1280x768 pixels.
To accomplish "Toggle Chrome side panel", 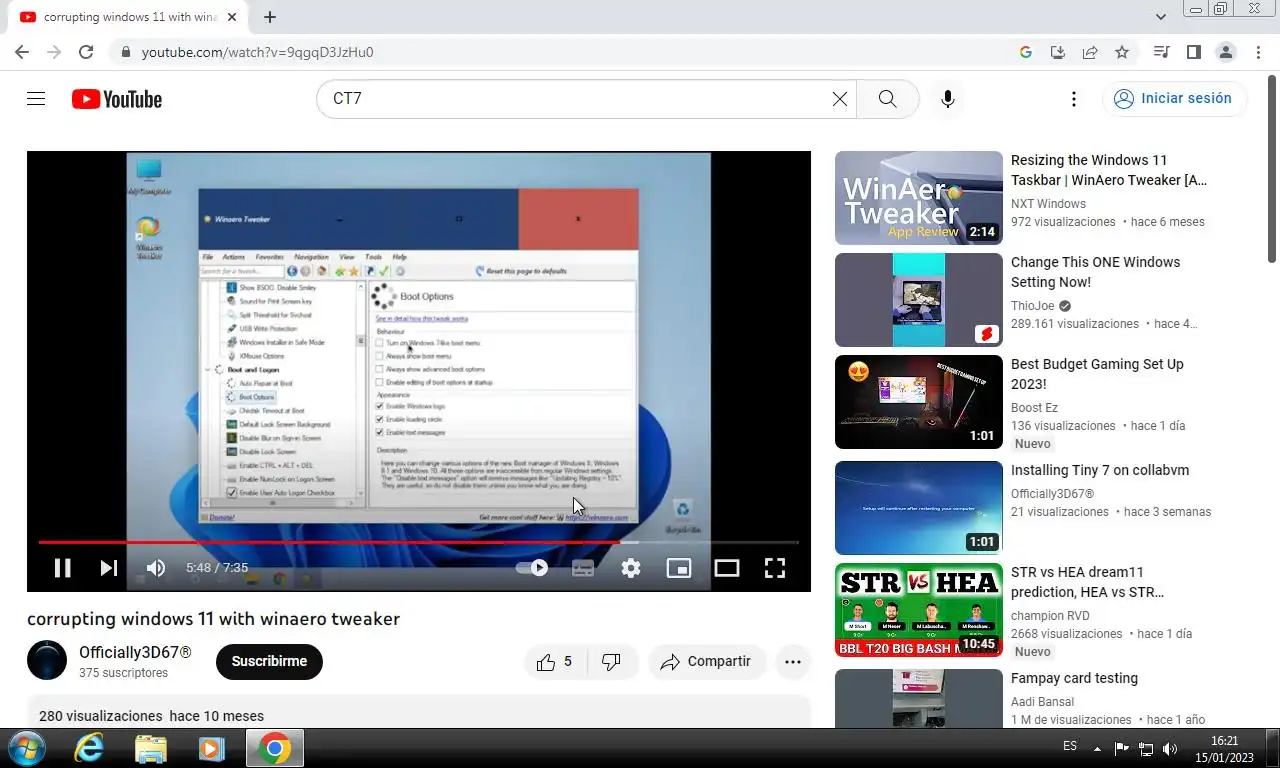I will click(x=1193, y=52).
